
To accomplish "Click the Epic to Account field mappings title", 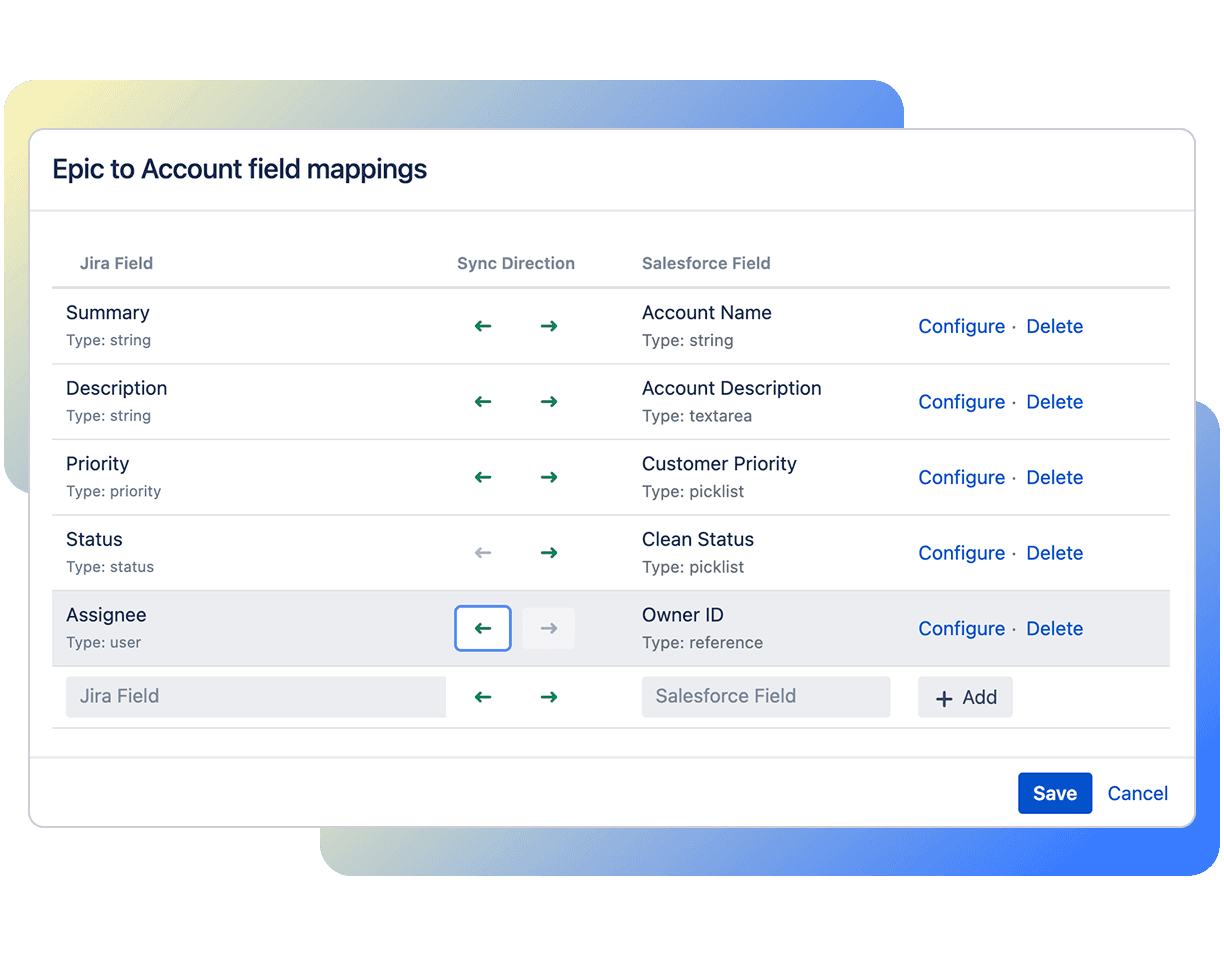I will (240, 170).
